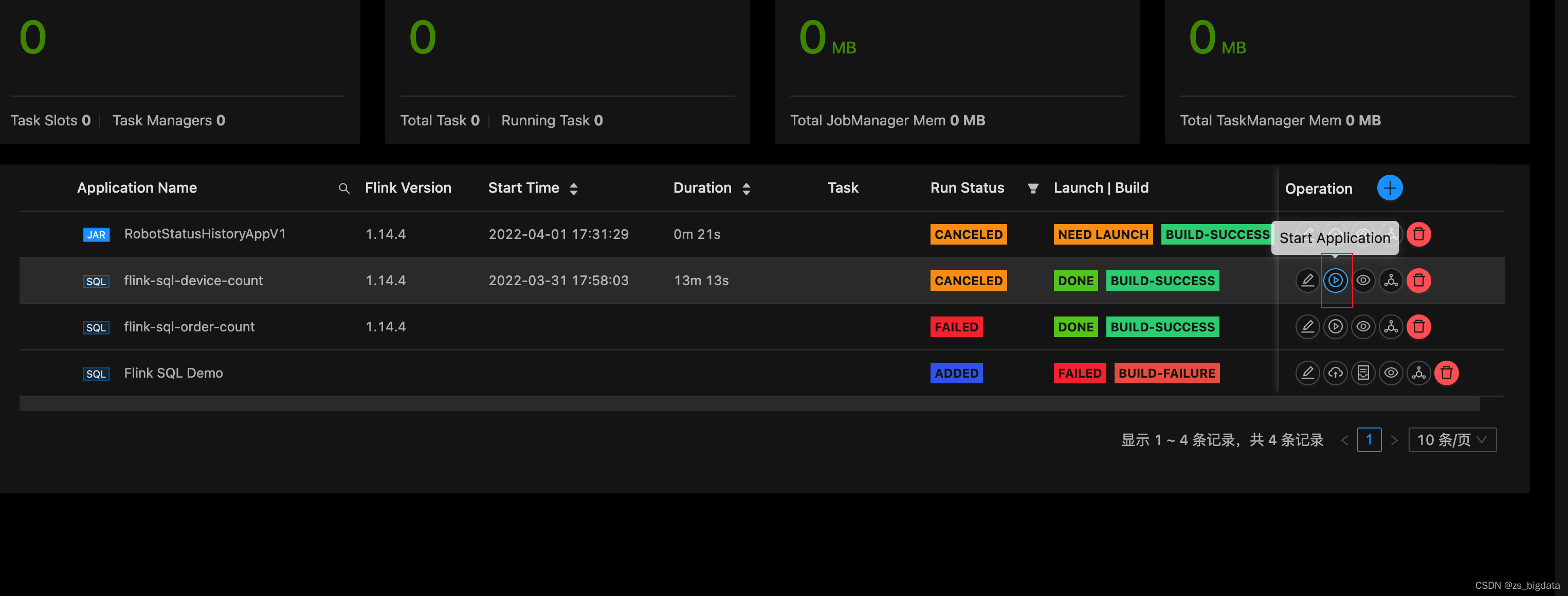The image size is (1568, 596).
Task: View details of Flink SQL Demo with eye icon
Action: coord(1390,373)
